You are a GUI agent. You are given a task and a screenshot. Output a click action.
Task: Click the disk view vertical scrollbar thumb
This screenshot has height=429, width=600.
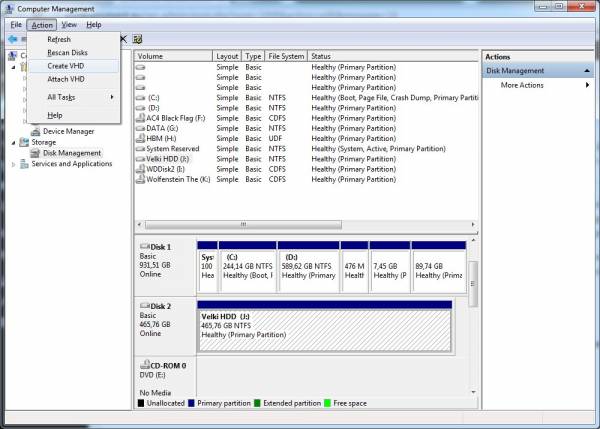(473, 284)
